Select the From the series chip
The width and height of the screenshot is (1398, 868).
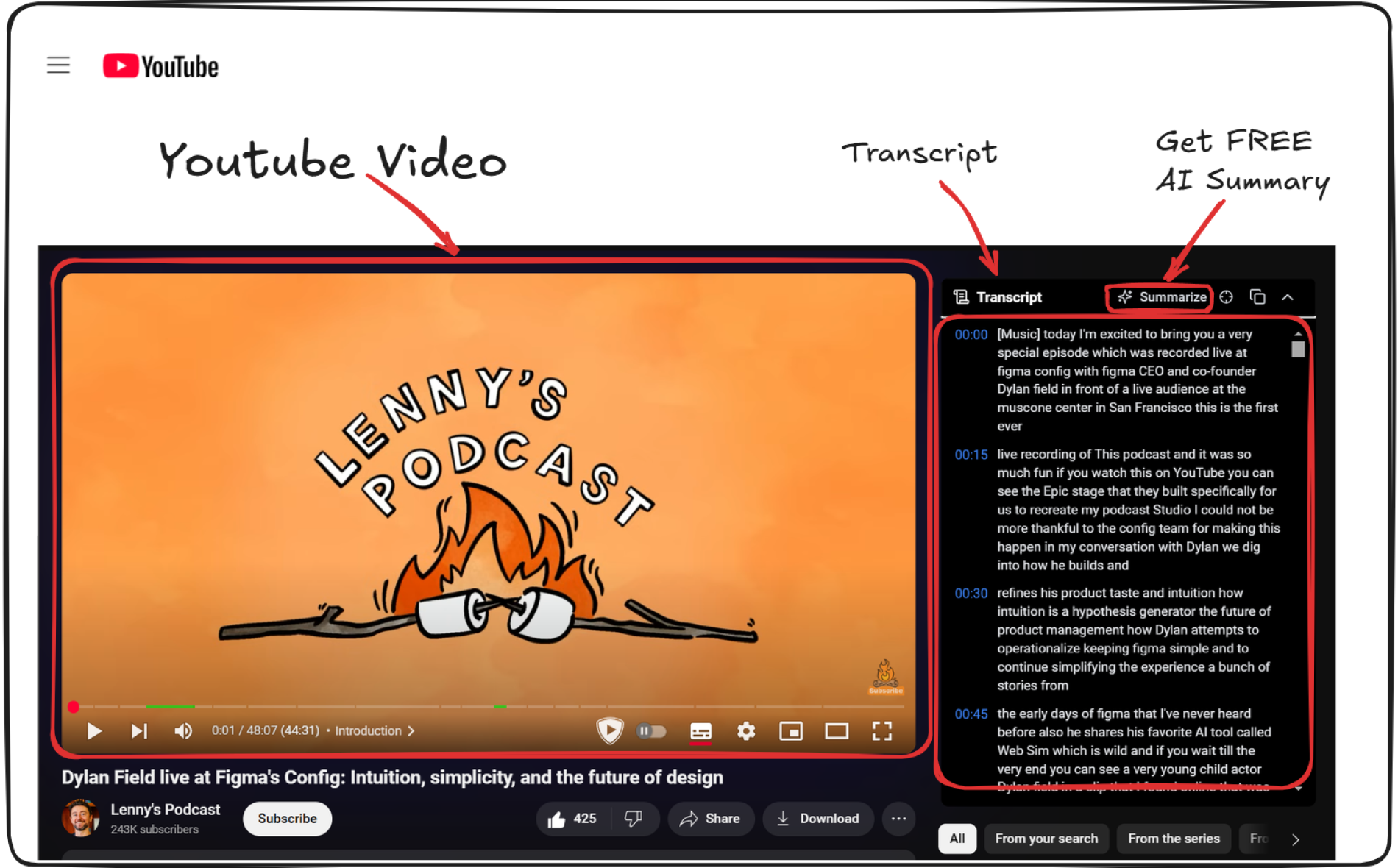1174,839
